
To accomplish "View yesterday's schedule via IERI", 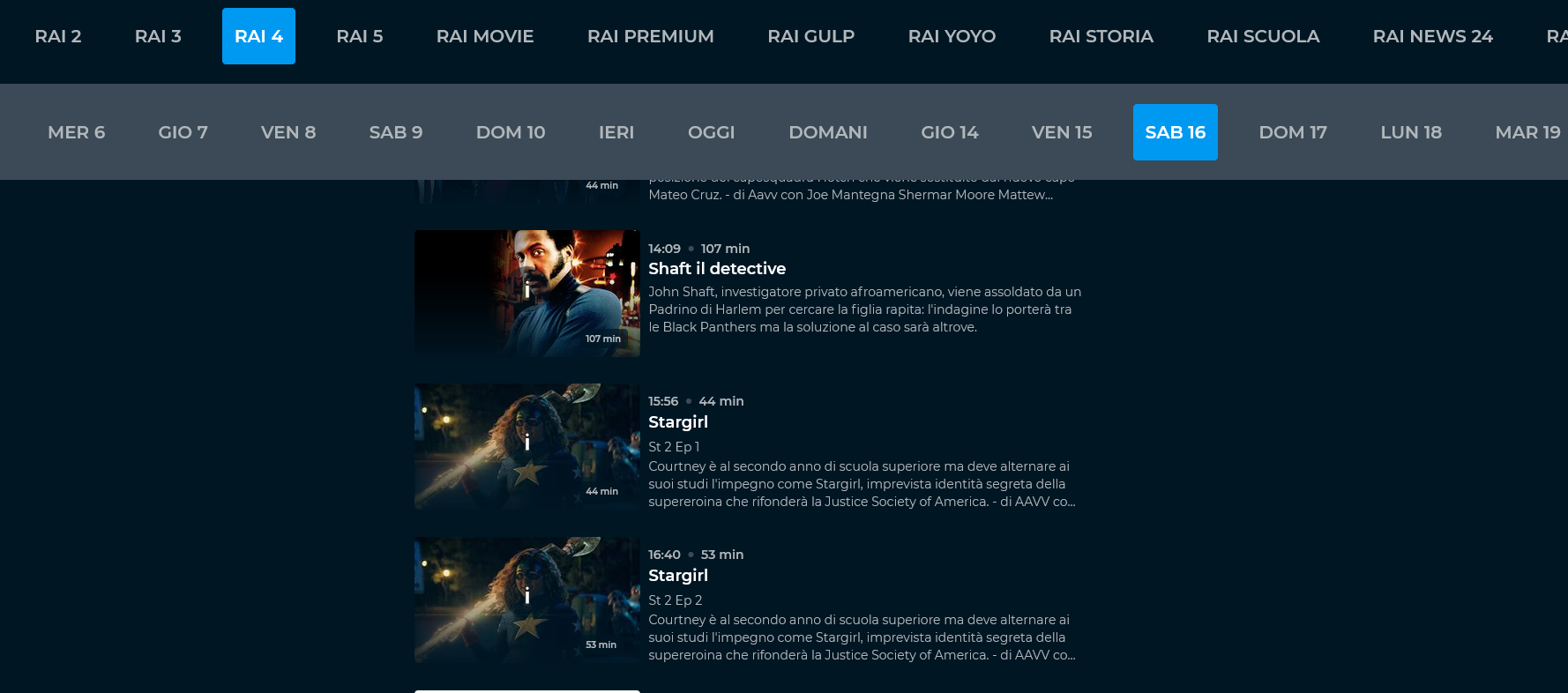I will [616, 132].
